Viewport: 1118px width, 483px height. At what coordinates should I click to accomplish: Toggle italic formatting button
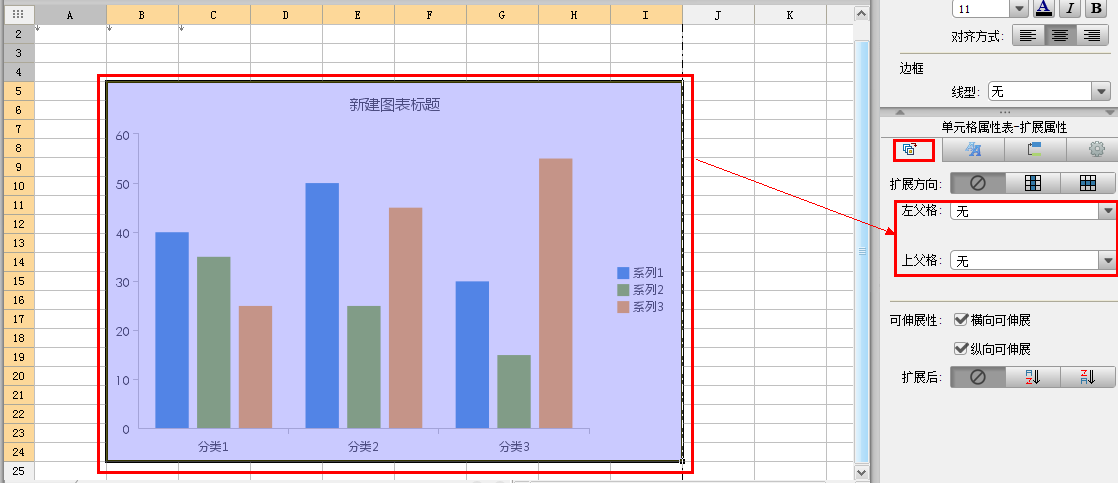(x=1070, y=8)
